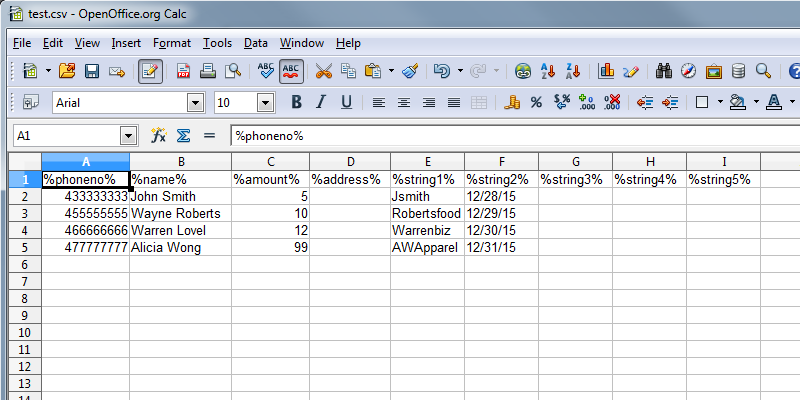Click the Font Name field showing Arial
This screenshot has width=800, height=400.
coord(119,103)
